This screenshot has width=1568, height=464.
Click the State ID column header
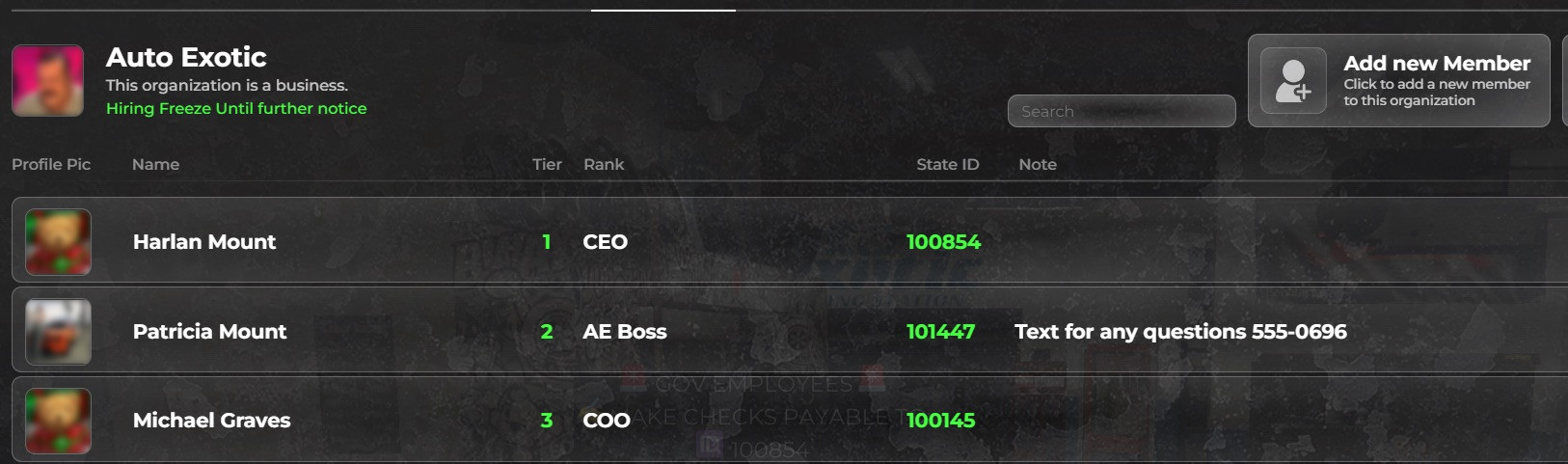[x=947, y=164]
